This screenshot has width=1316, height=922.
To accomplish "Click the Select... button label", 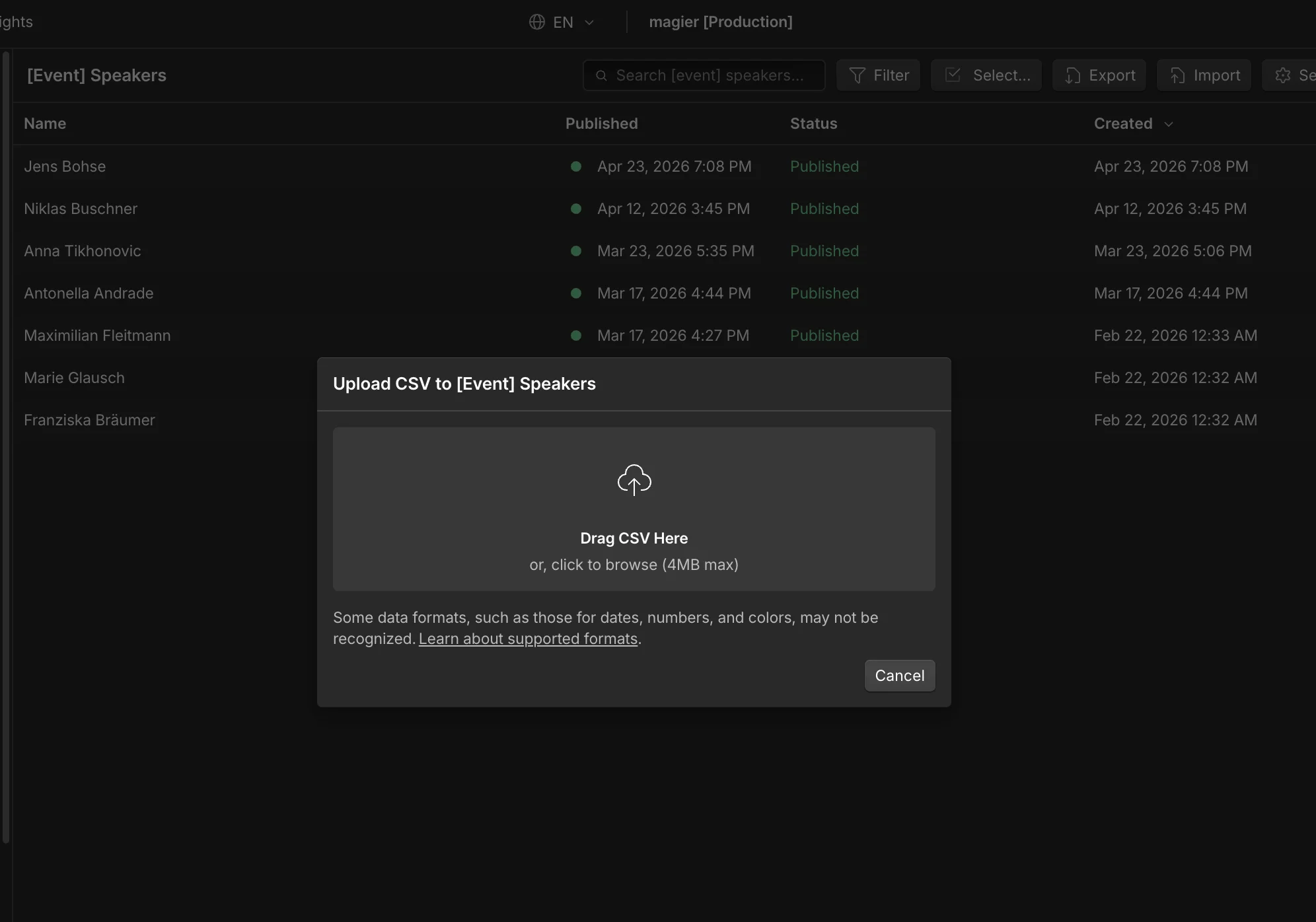I will coord(1002,75).
